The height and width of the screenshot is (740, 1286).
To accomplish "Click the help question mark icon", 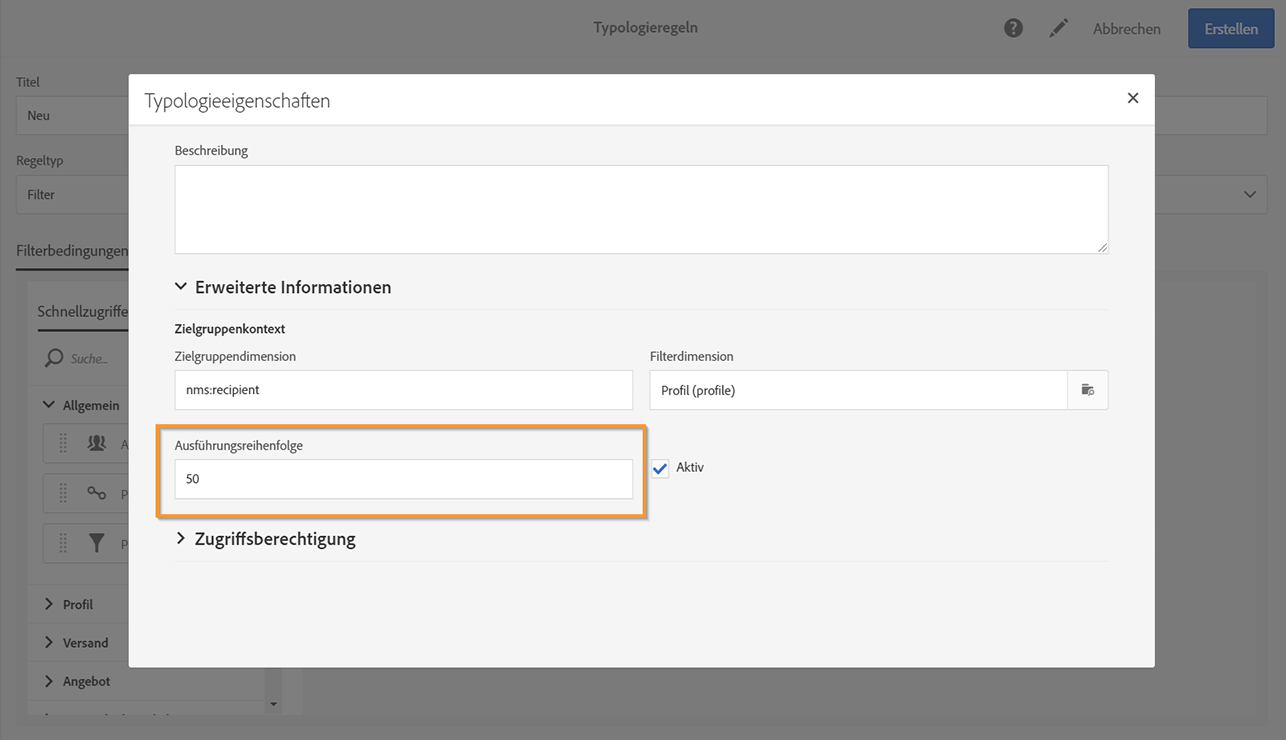I will (x=1013, y=28).
